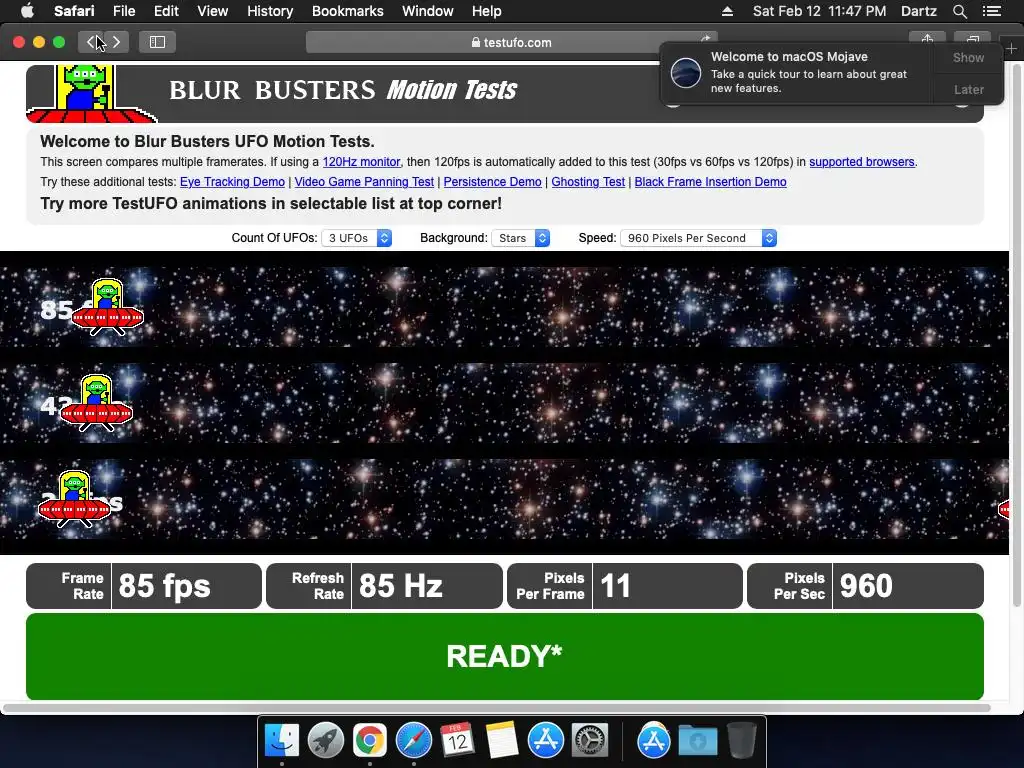Open the Edit menu
Screen dimensions: 1024x768
tap(166, 11)
